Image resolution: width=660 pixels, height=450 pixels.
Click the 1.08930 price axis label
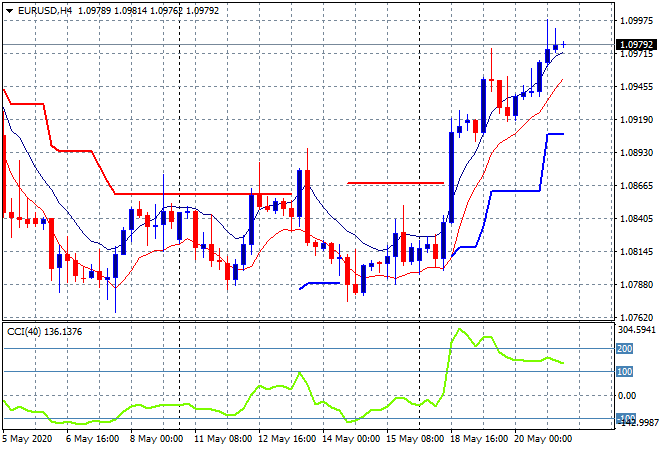(x=637, y=153)
